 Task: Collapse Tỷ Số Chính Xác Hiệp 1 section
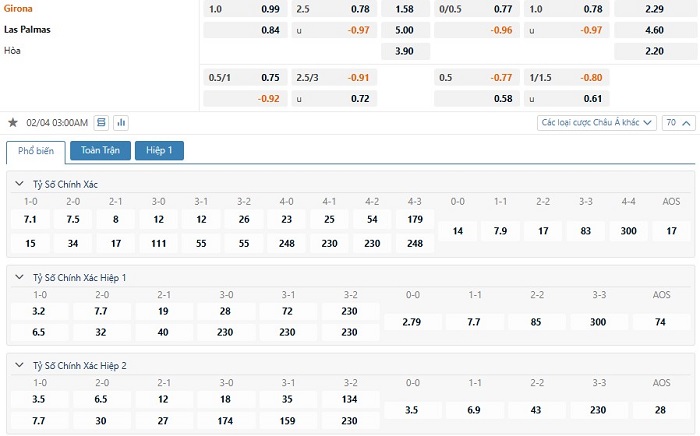[x=19, y=277]
